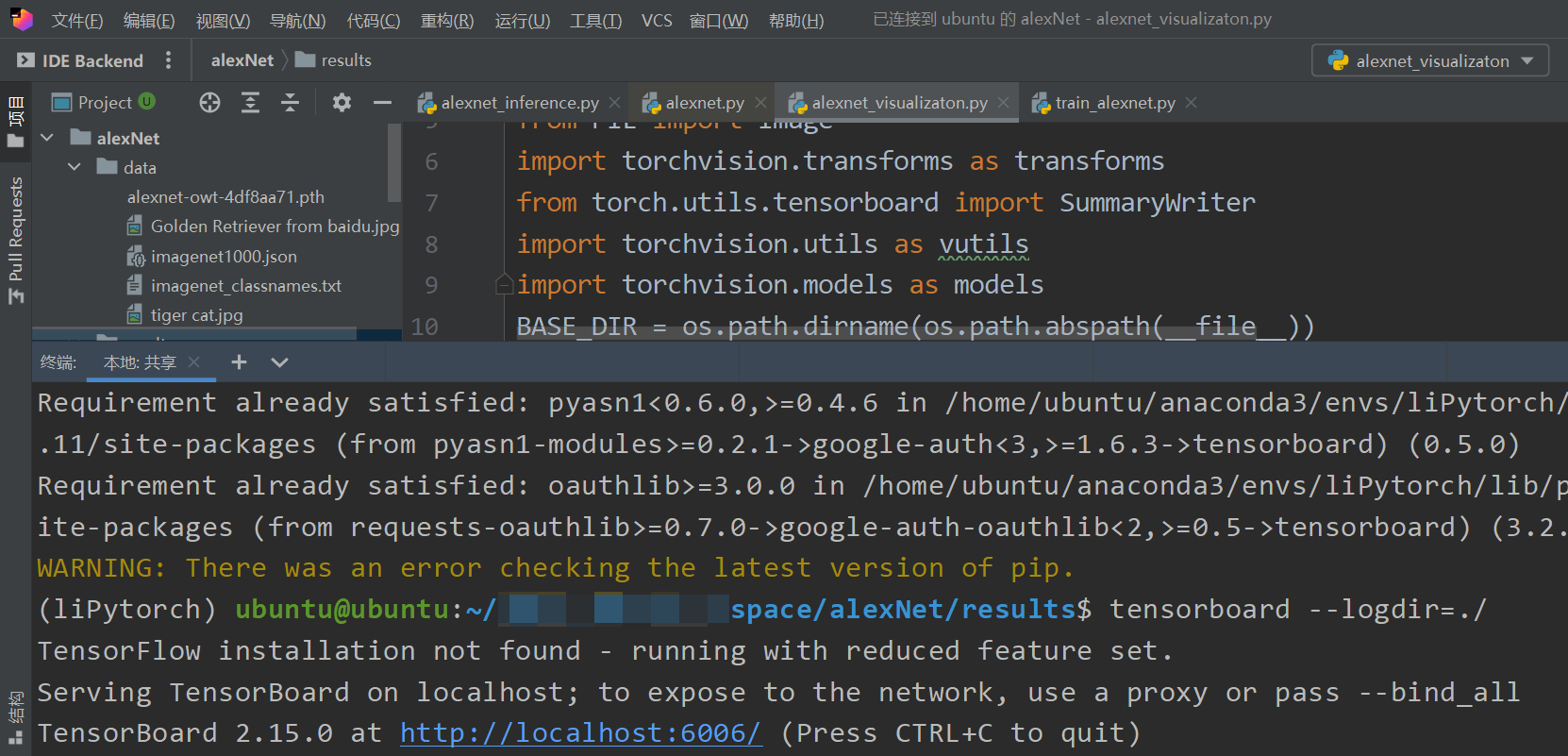
Task: Close the alexnet.py tab
Action: coord(760,102)
